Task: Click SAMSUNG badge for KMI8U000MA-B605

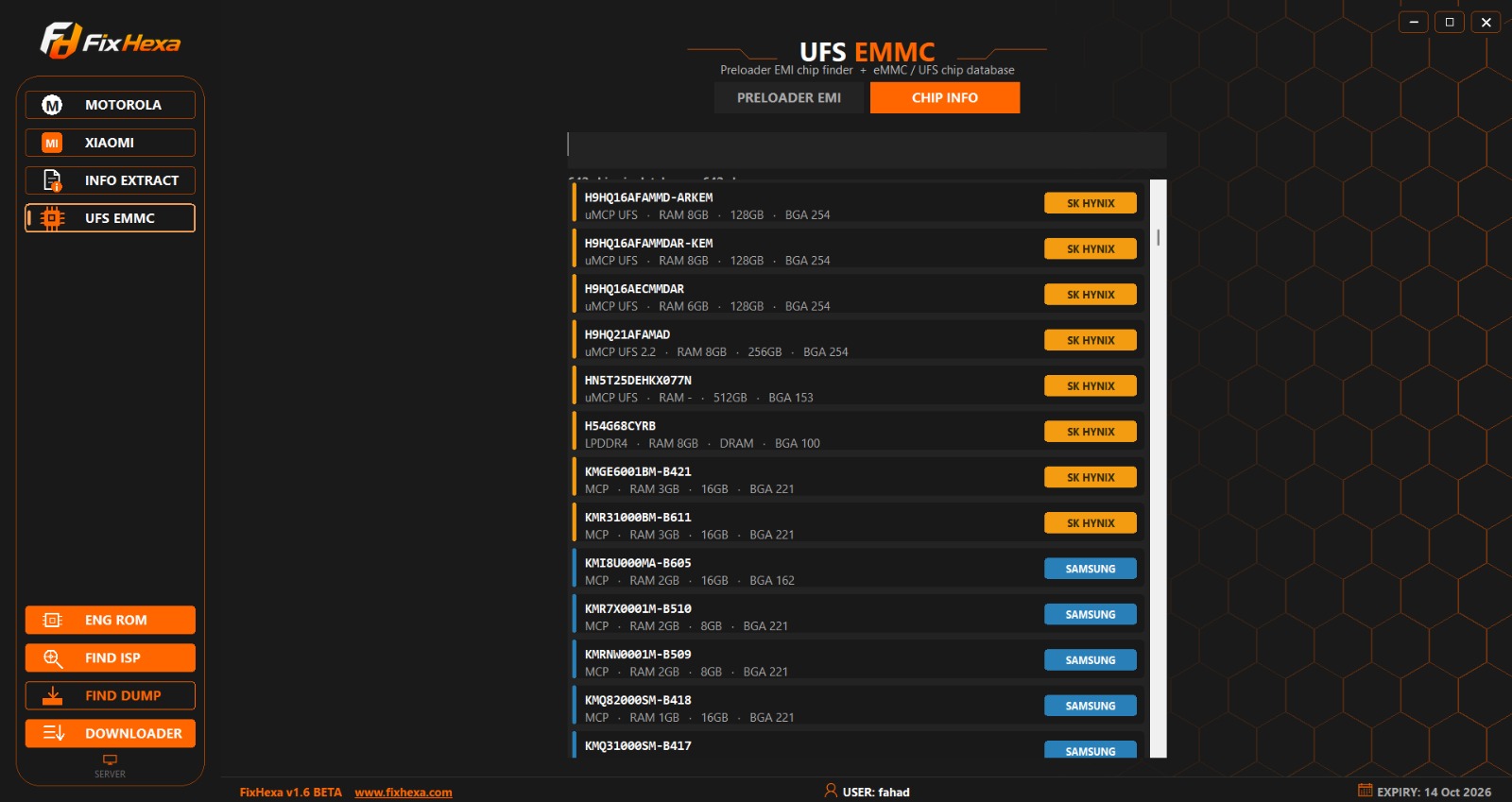Action: click(1091, 569)
